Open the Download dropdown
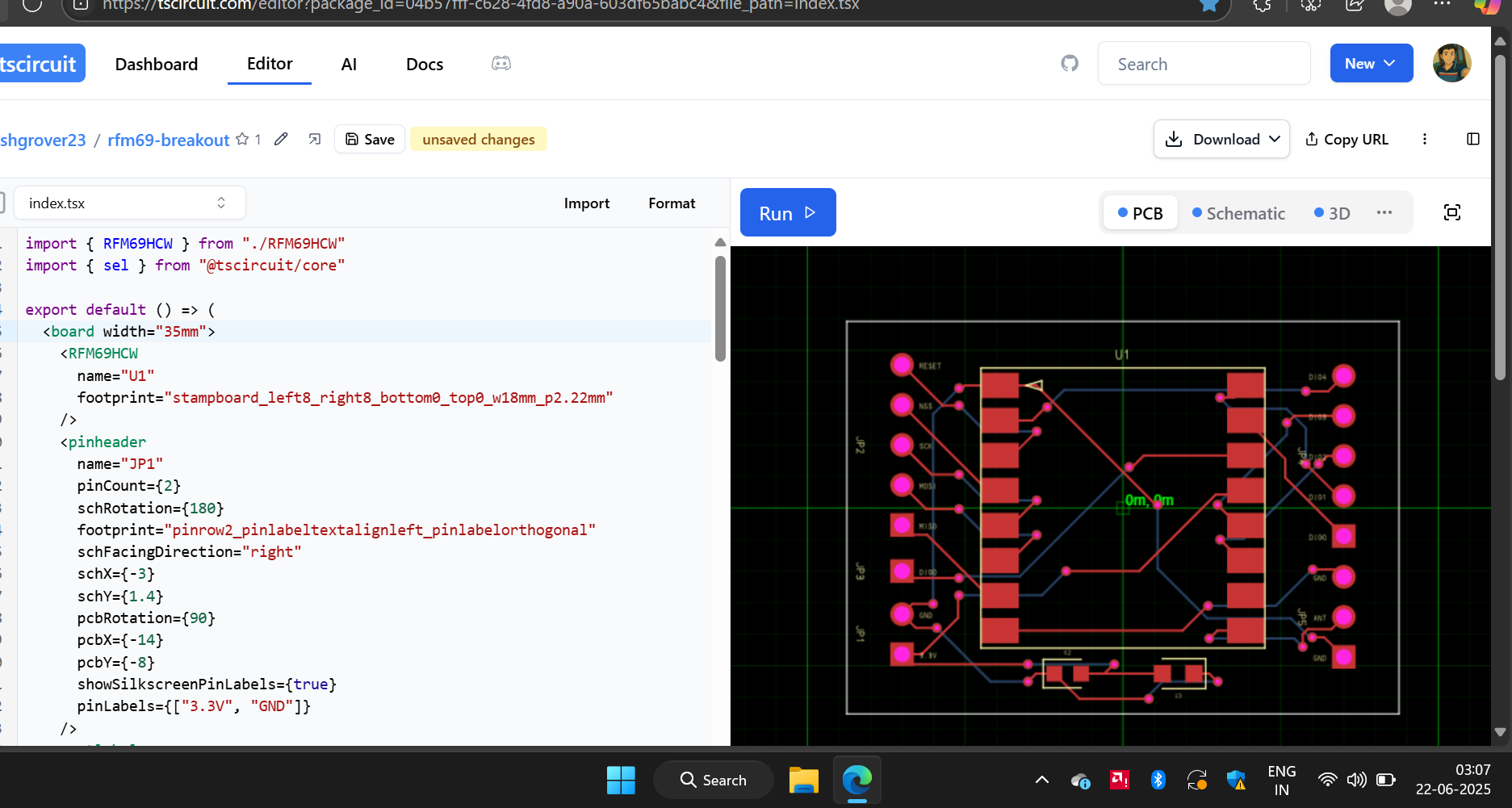Screen dimensions: 1512x808 click(x=1221, y=140)
